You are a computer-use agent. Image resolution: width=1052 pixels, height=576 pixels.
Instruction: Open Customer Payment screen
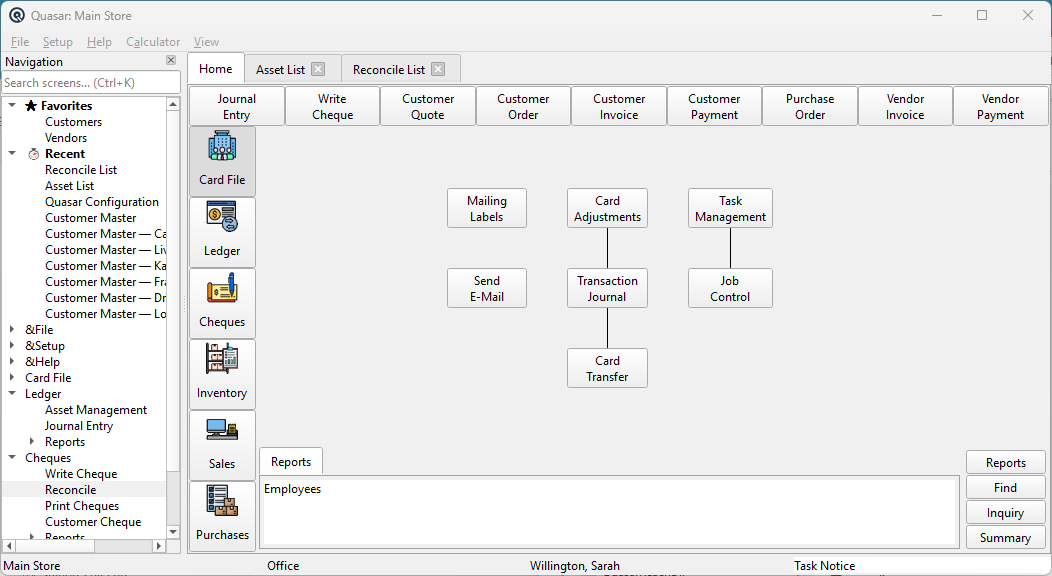click(x=714, y=107)
